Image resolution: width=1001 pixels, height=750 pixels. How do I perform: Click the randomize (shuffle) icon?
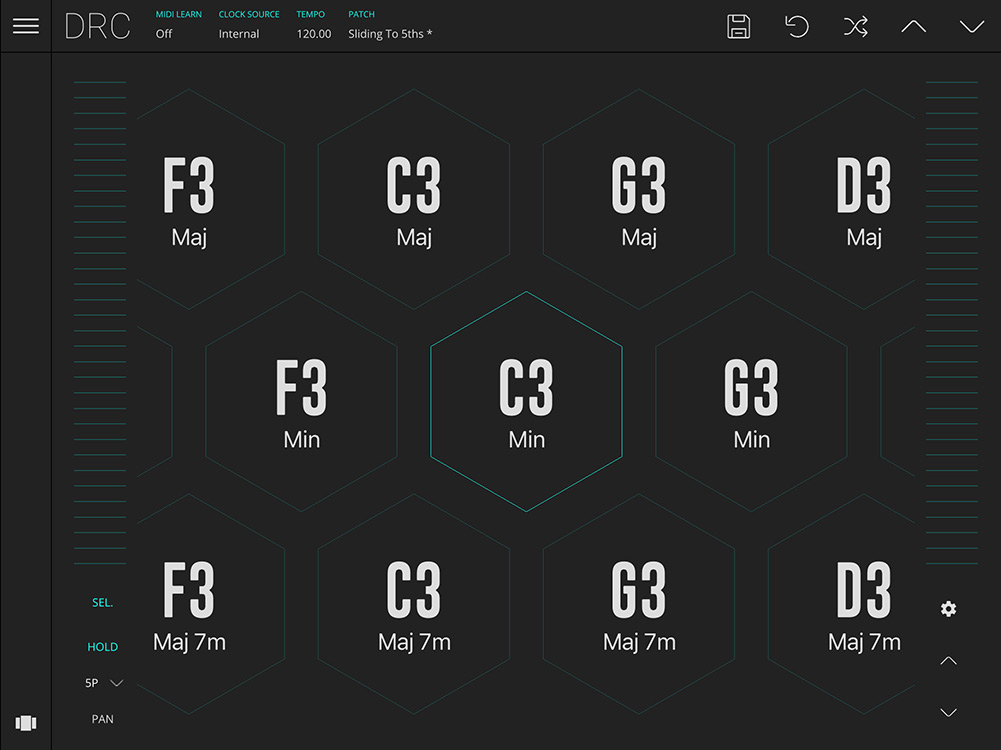pos(855,27)
